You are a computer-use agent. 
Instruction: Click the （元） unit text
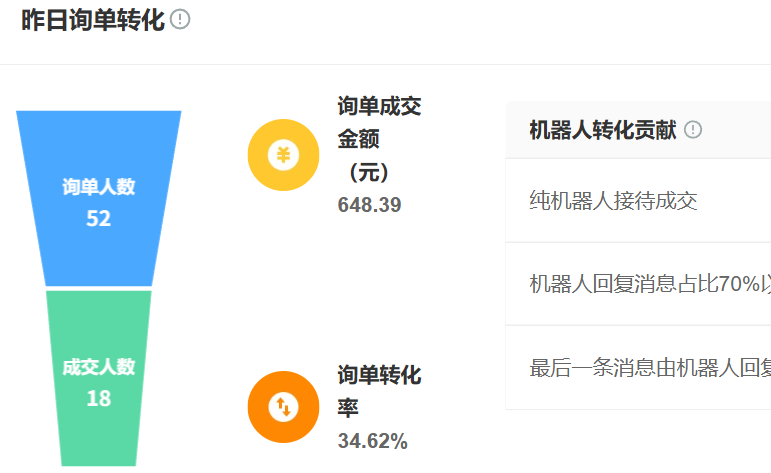click(369, 172)
